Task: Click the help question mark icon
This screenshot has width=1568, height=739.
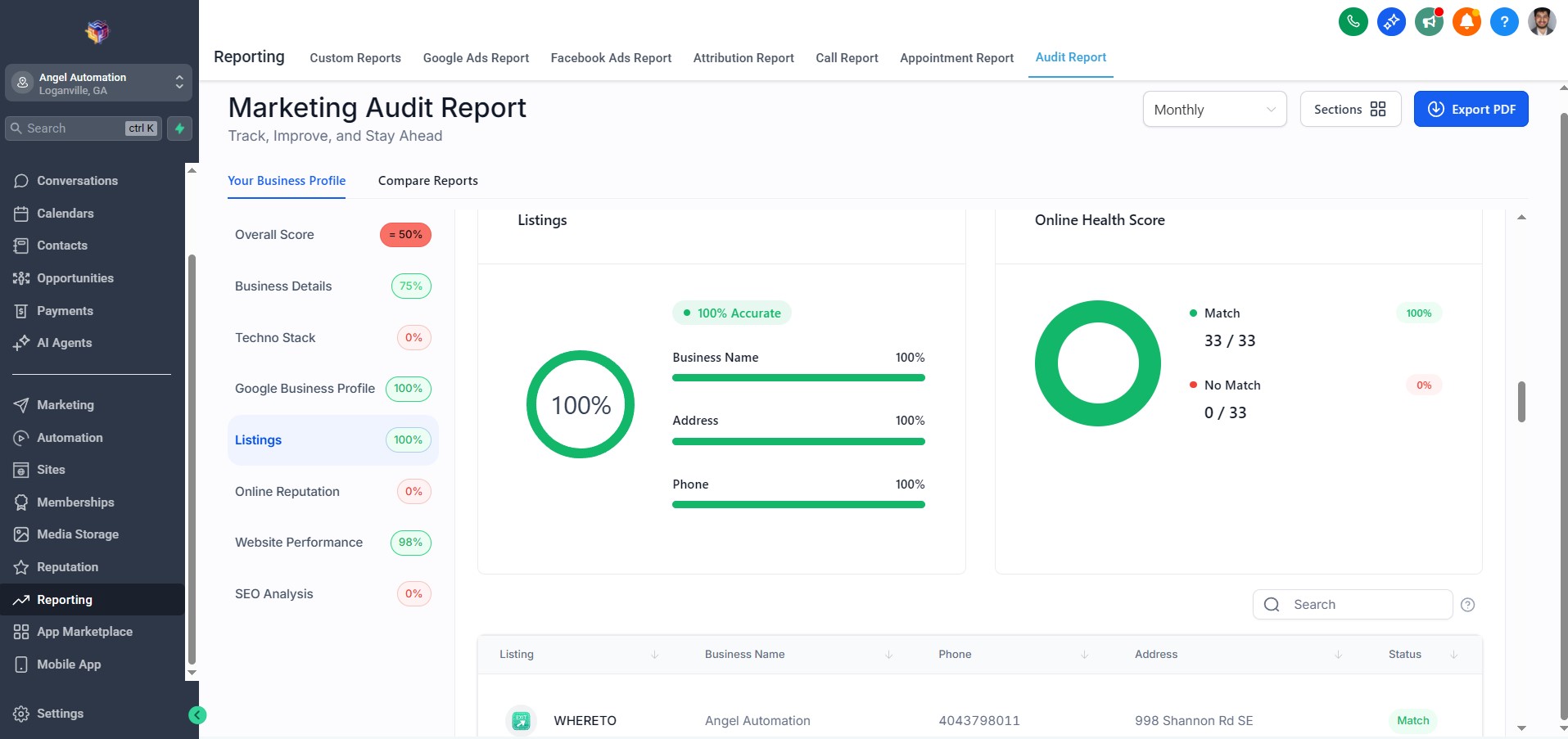Action: click(x=1502, y=21)
